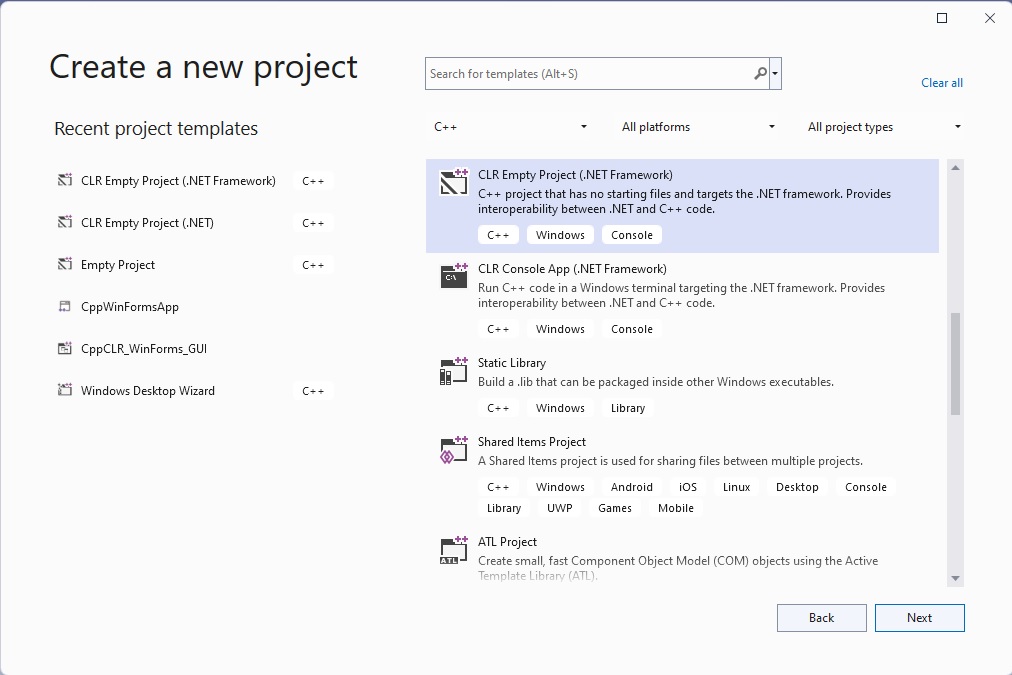Viewport: 1012px width, 675px height.
Task: Click the Back button
Action: click(822, 618)
